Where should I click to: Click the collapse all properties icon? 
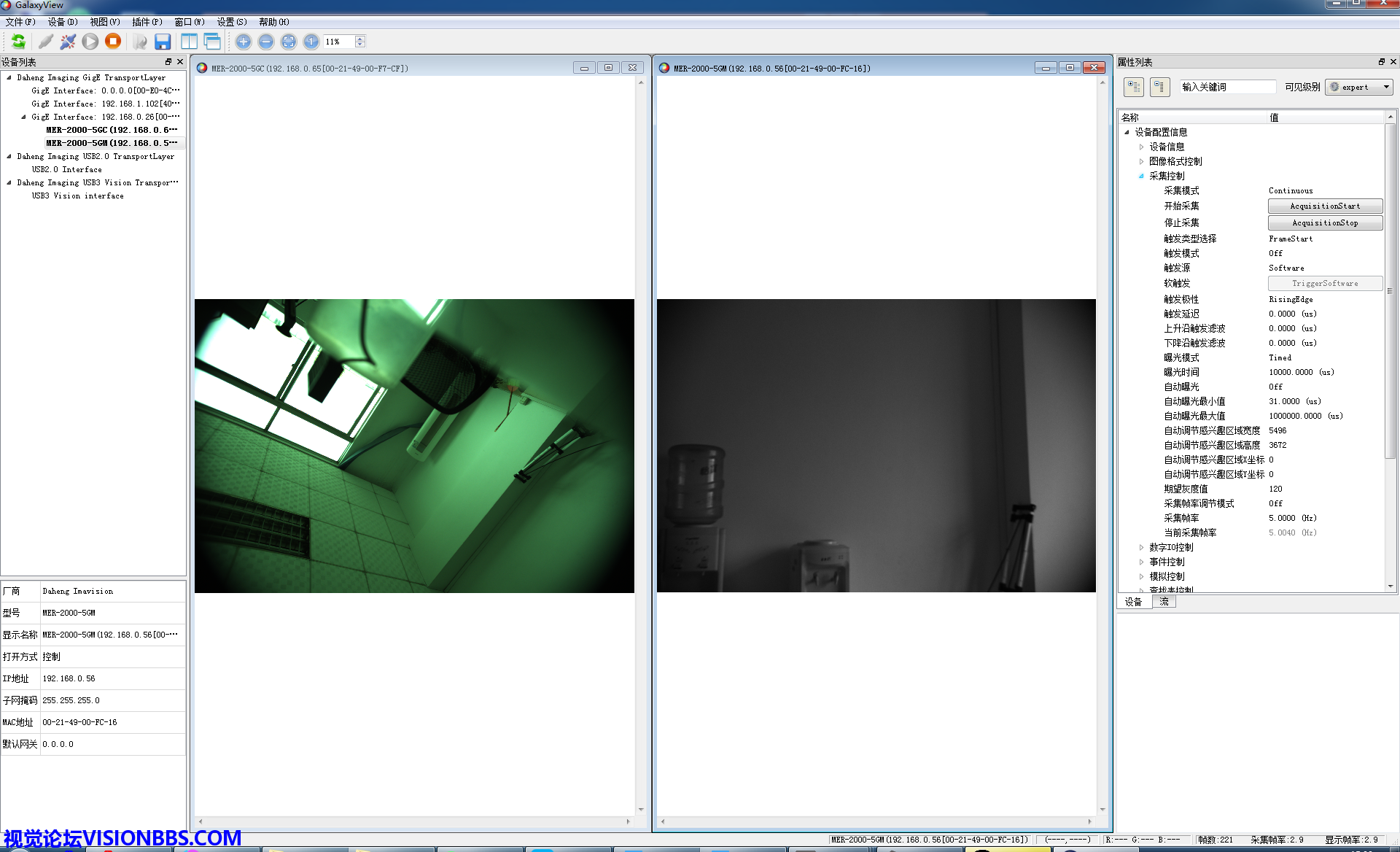point(1160,87)
